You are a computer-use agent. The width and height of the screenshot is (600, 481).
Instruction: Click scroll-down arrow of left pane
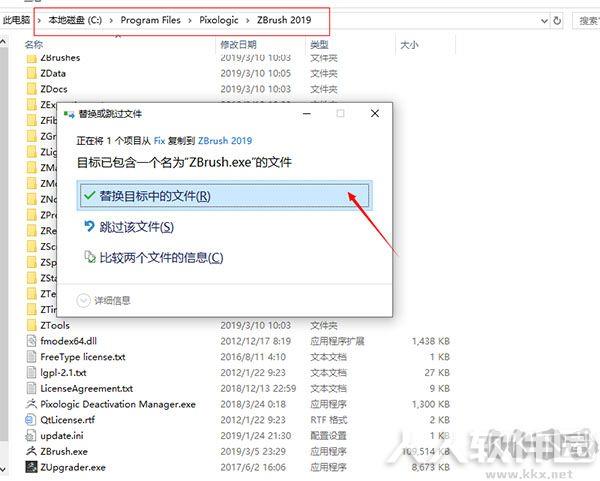pos(3,468)
